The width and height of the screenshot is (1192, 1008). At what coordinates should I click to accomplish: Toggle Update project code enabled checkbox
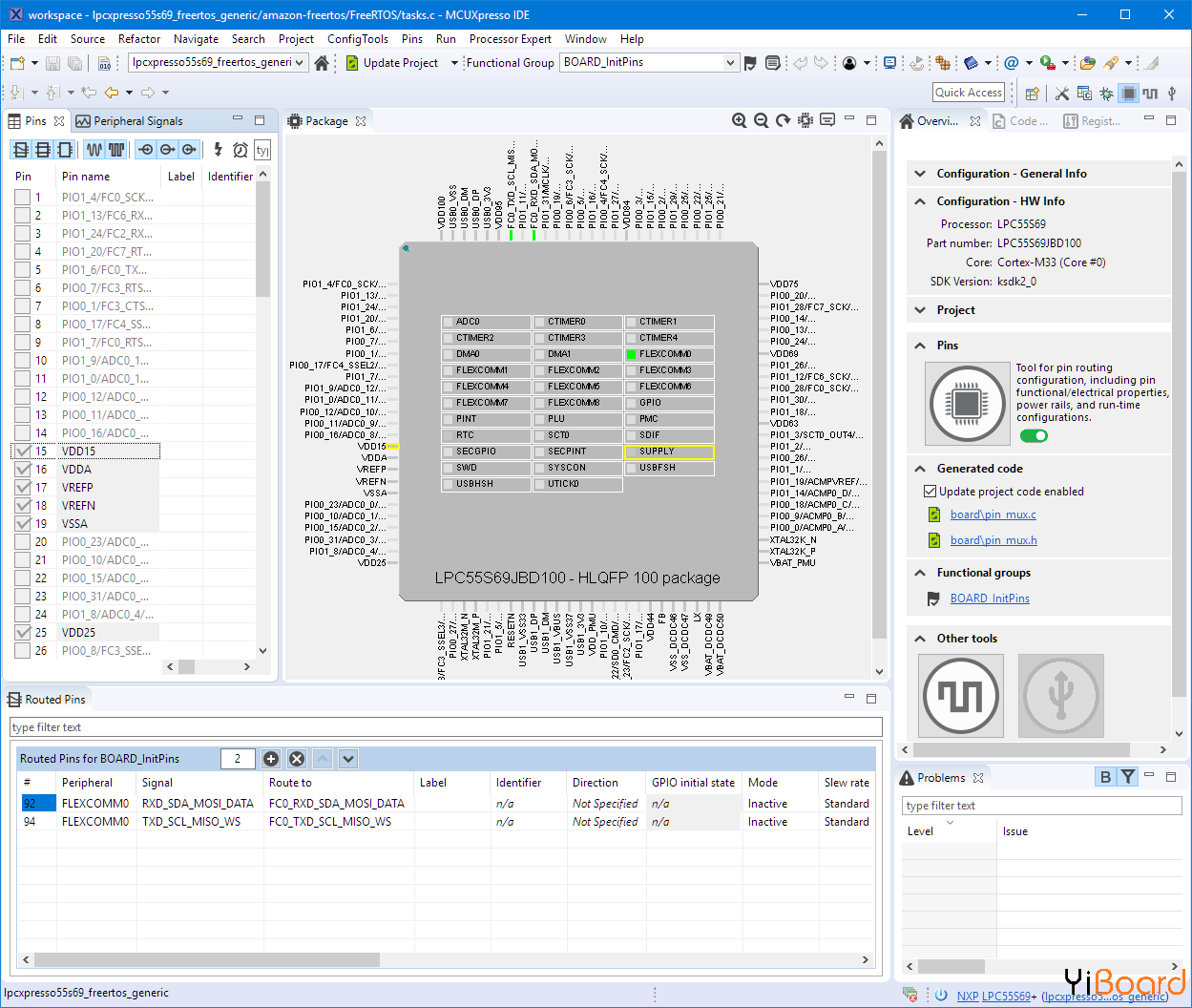point(930,492)
